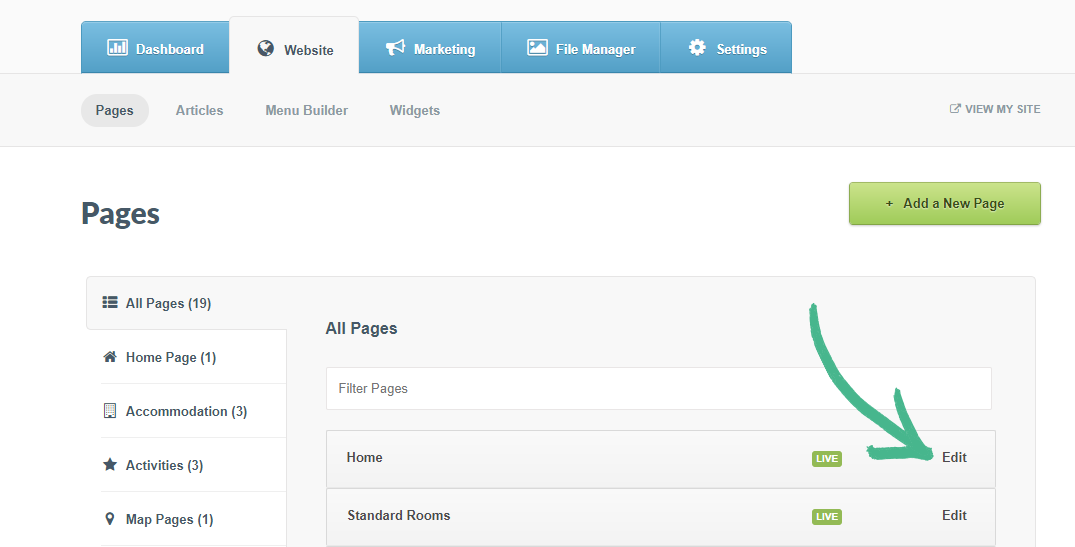
Task: Click the map pin icon for Map Pages
Action: point(110,519)
